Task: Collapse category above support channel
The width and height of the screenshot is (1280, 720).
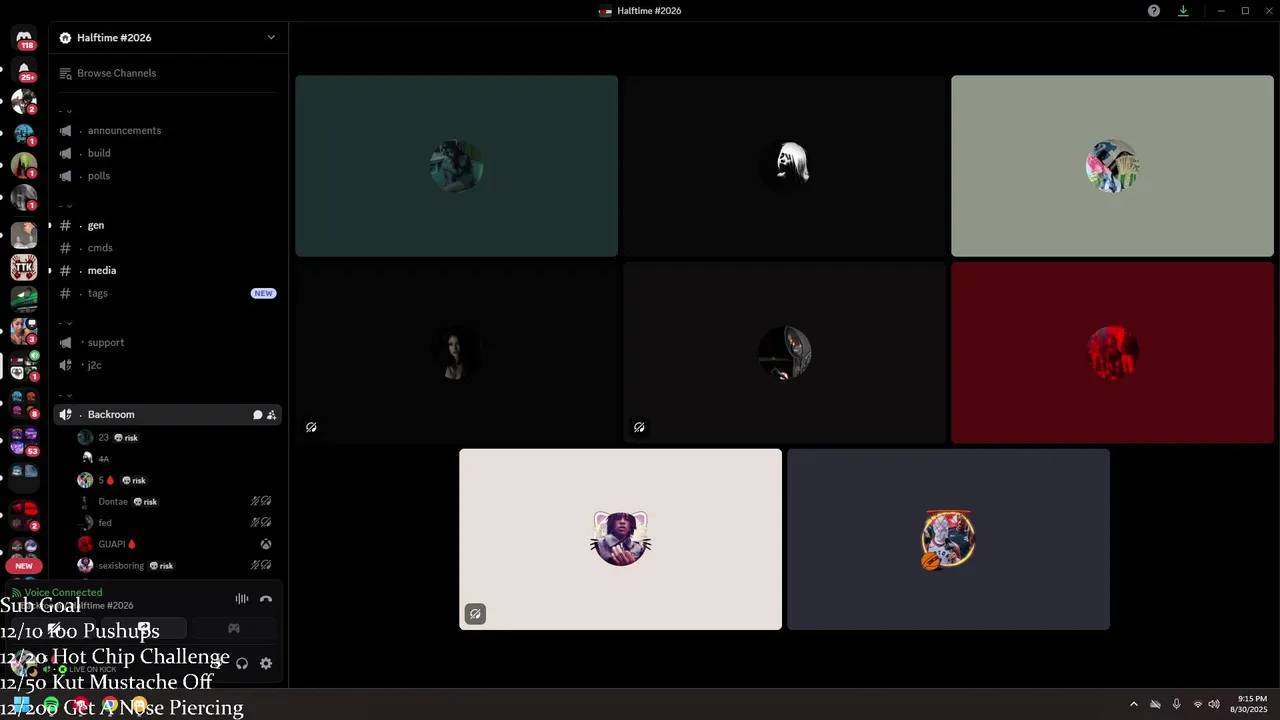Action: 66,322
